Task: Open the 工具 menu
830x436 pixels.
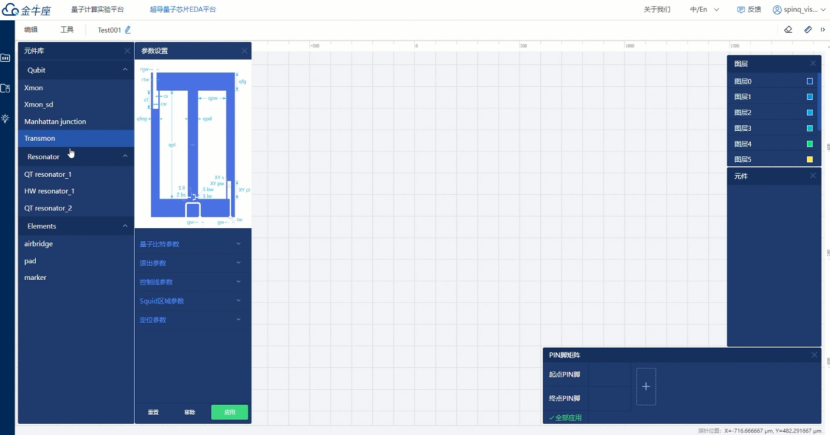Action: (67, 30)
